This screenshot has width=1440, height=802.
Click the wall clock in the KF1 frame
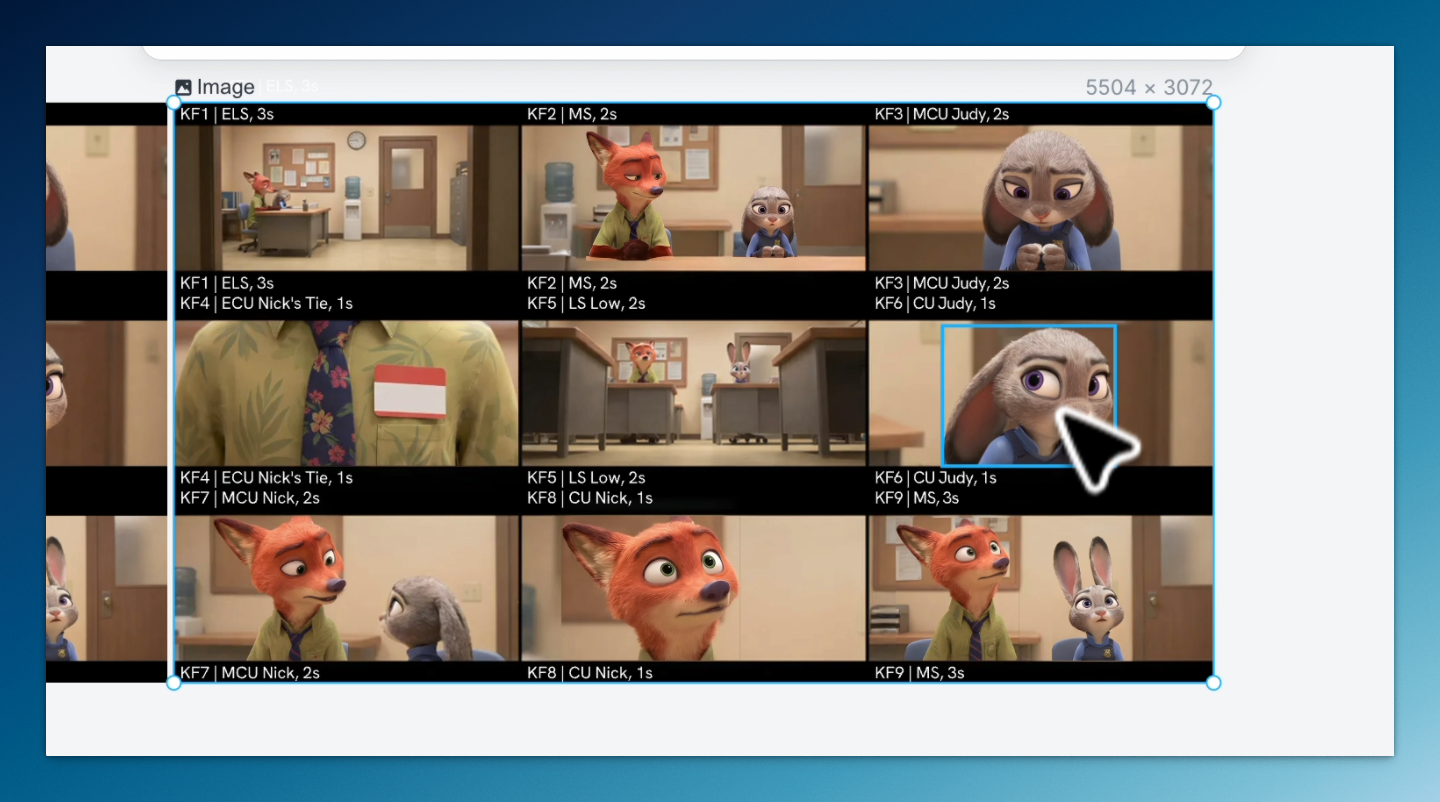click(356, 141)
